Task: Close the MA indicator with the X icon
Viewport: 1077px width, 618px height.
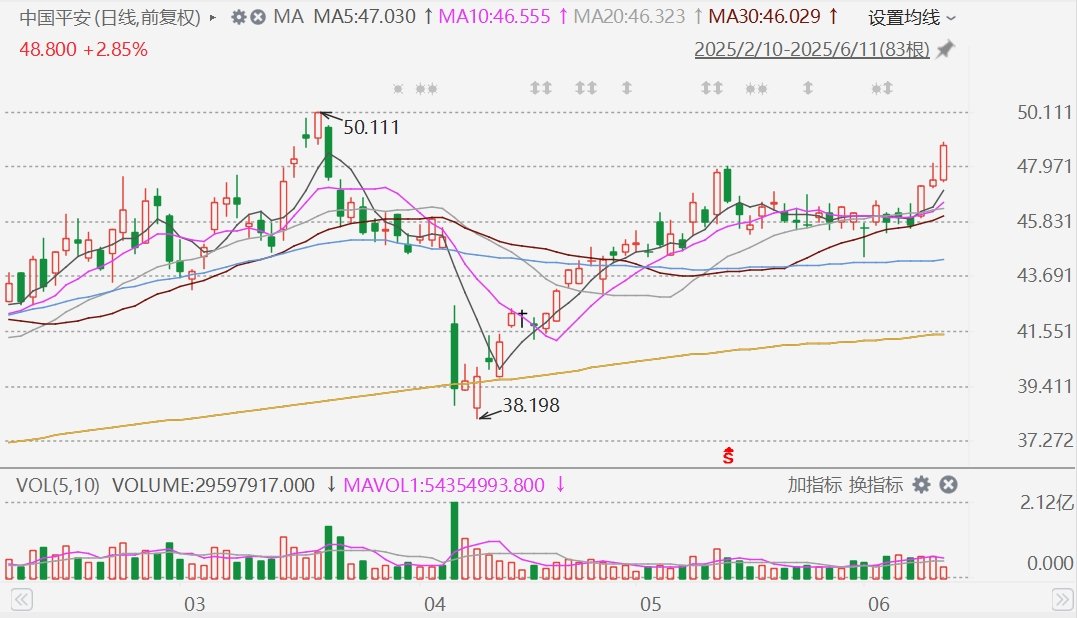Action: (258, 17)
